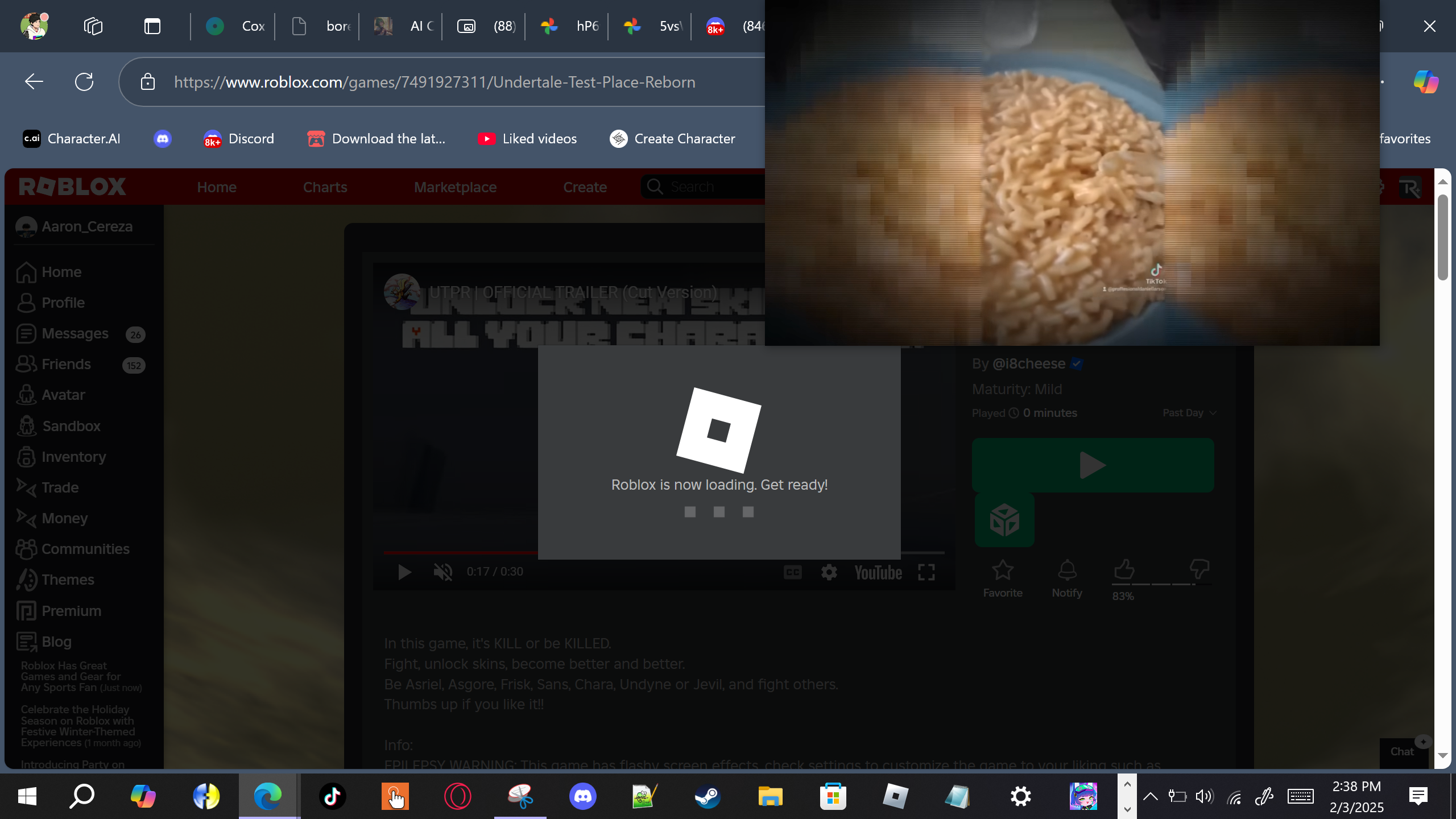This screenshot has width=1456, height=819.
Task: Switch to the Cox browser tab
Action: tap(234, 26)
